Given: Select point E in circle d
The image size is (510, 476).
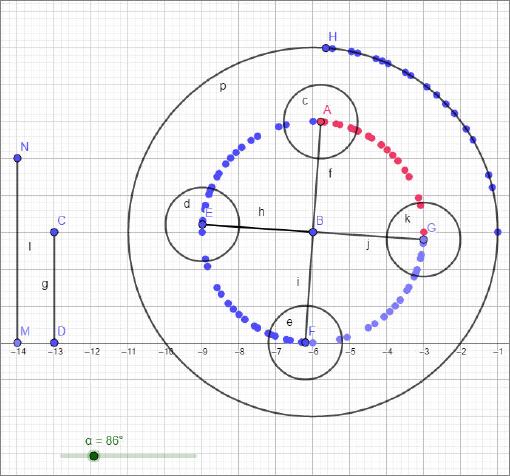Looking at the screenshot, I should tap(202, 224).
